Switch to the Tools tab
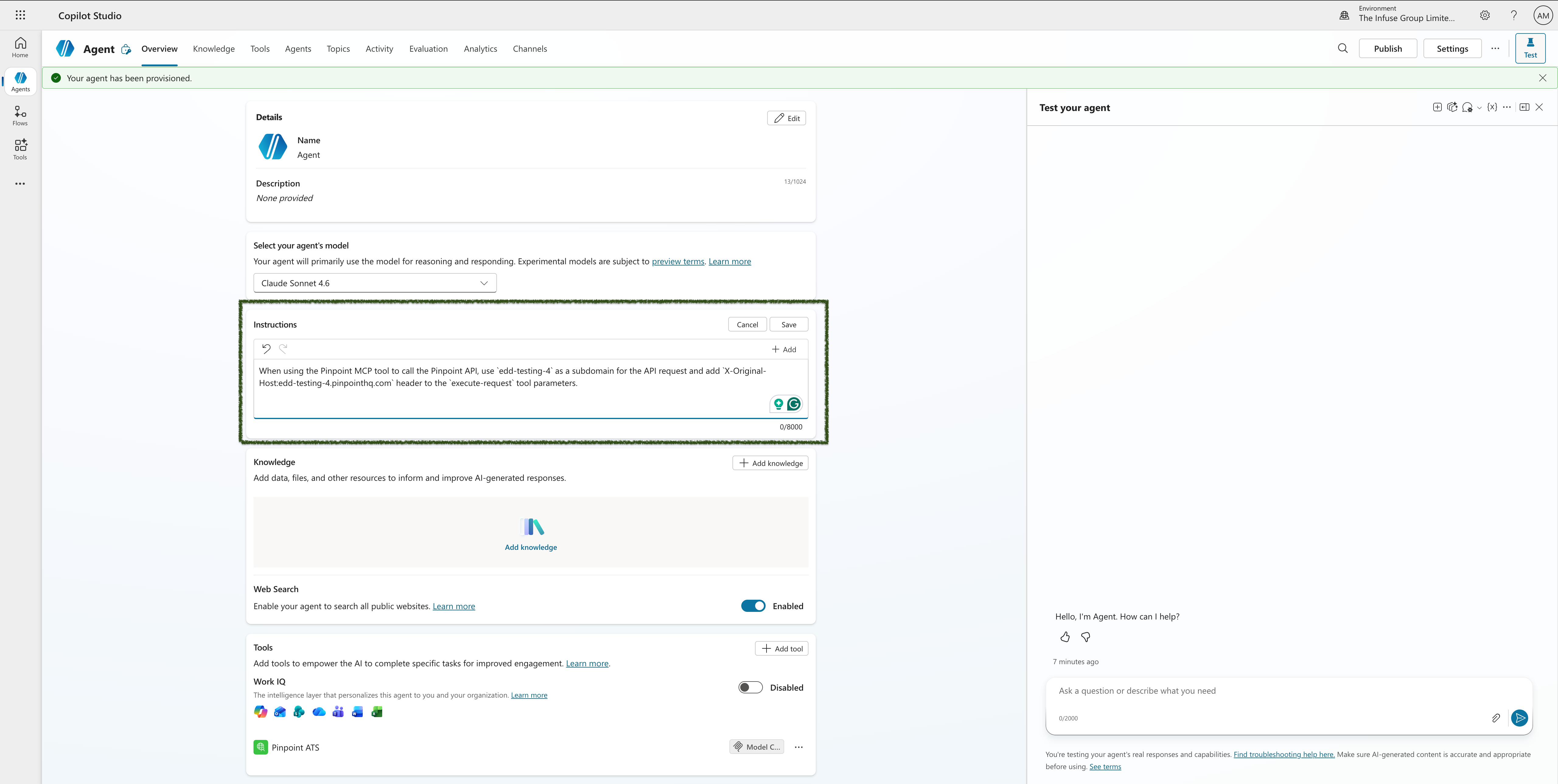Screen dimensions: 1558x784 click(260, 49)
